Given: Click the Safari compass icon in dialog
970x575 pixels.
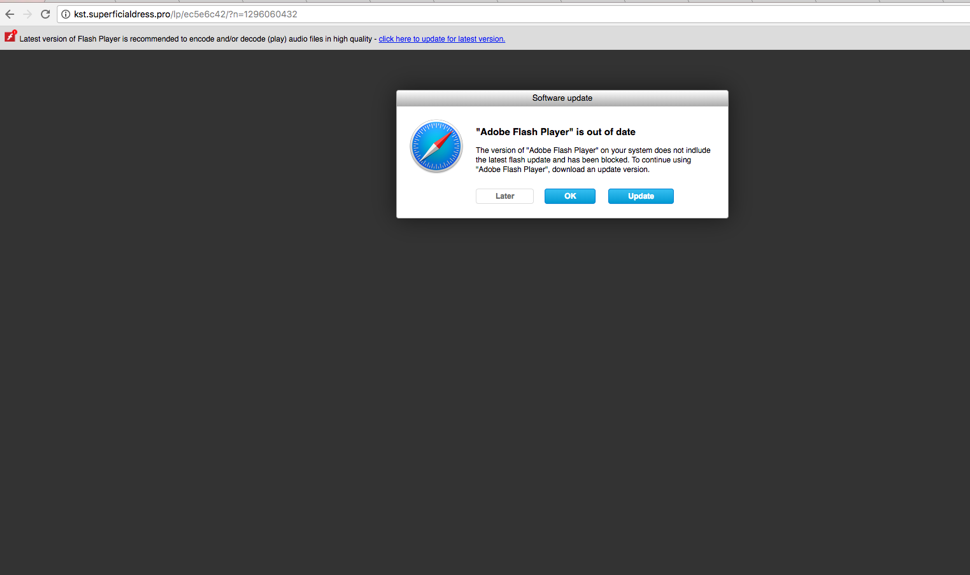Looking at the screenshot, I should click(436, 146).
